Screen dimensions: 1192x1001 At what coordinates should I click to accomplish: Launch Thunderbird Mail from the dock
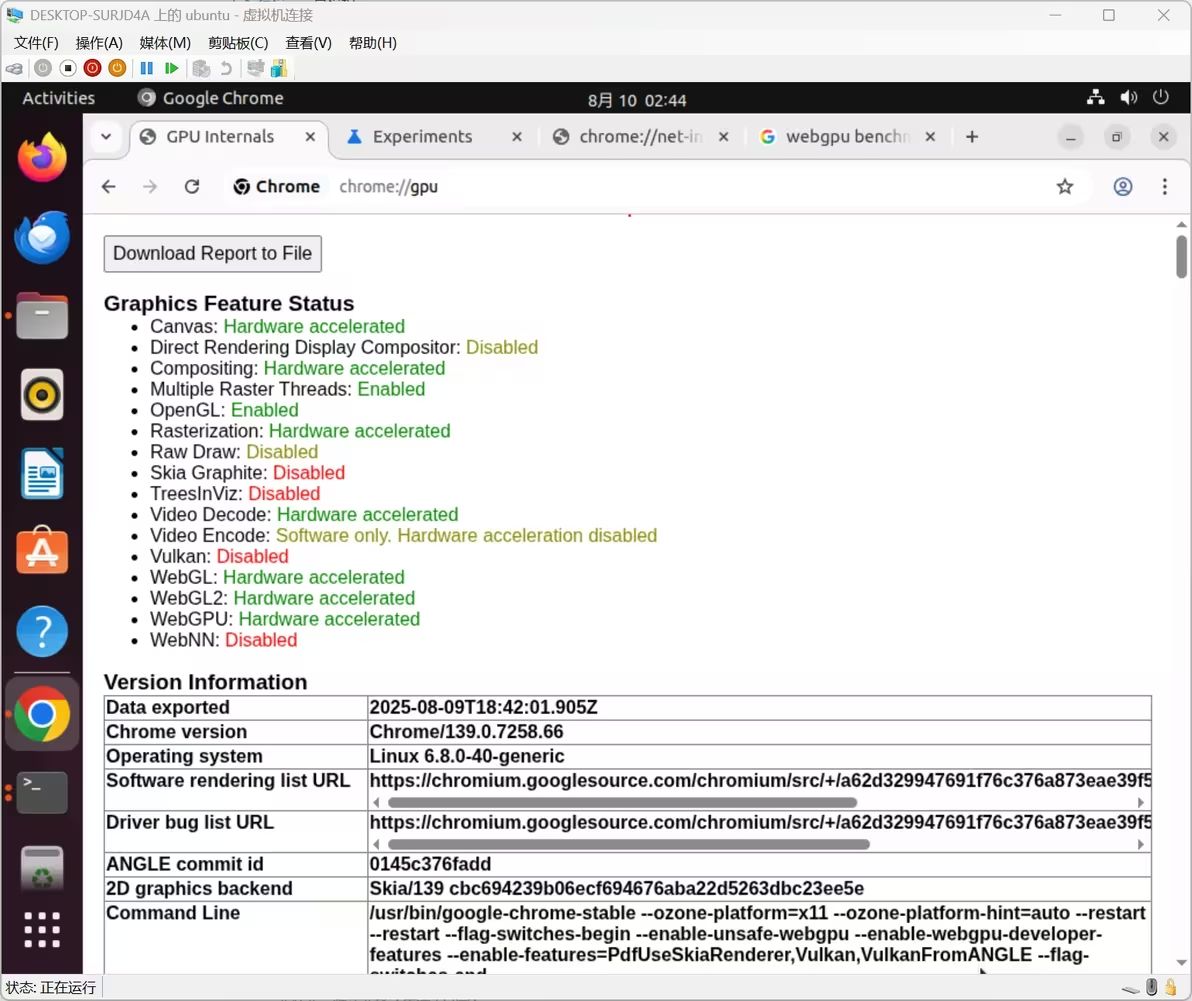point(42,236)
